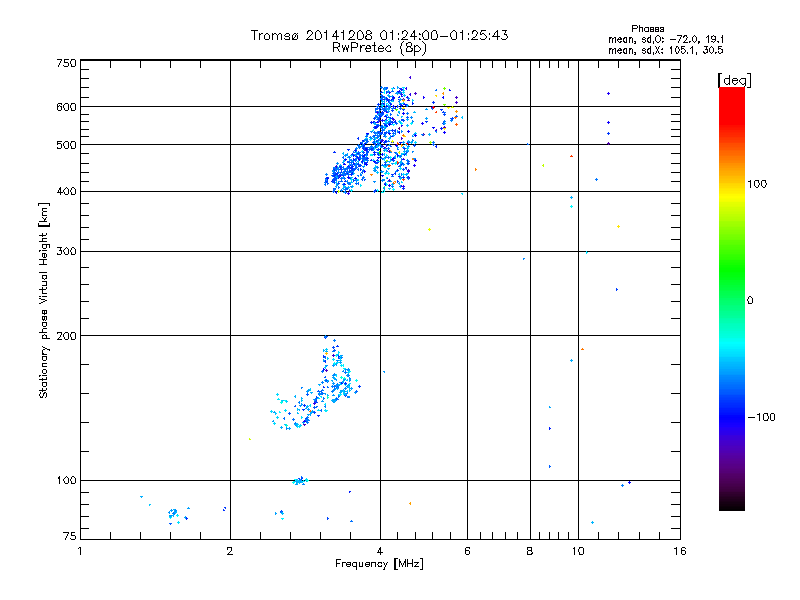Click the 'Frequency [MHz]' axis label

[x=379, y=564]
